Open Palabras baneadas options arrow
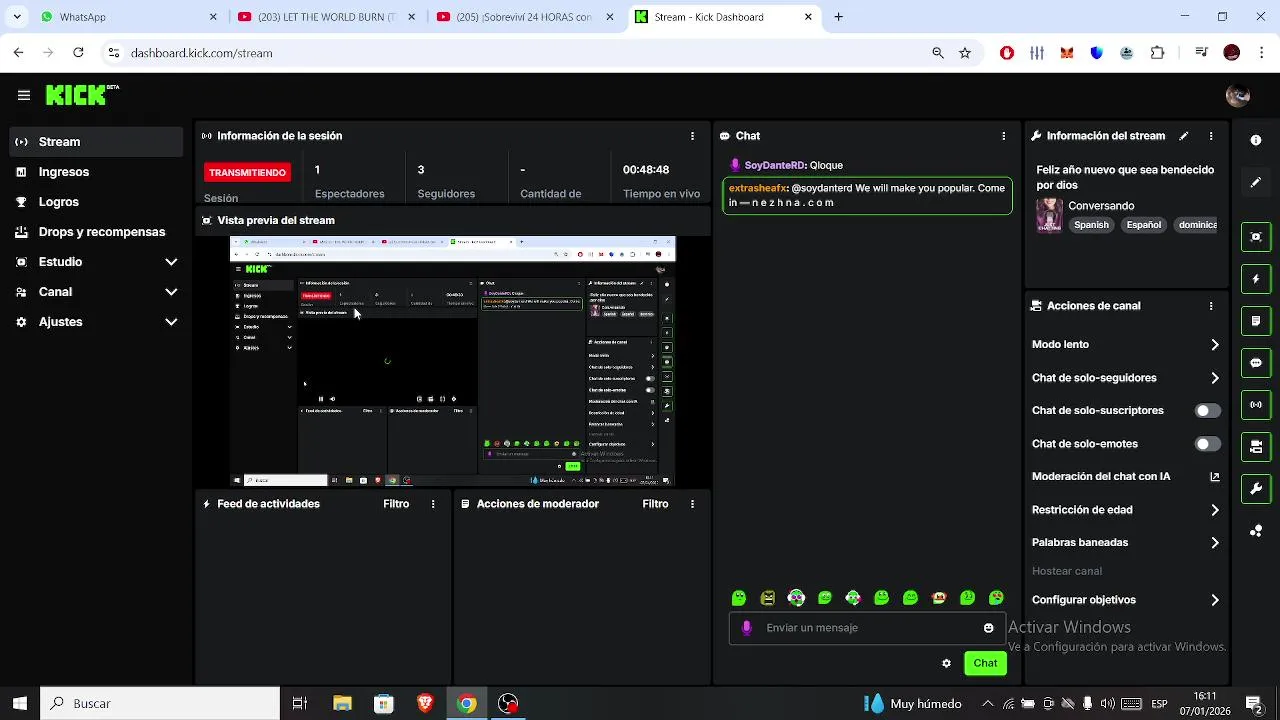 pos(1215,543)
